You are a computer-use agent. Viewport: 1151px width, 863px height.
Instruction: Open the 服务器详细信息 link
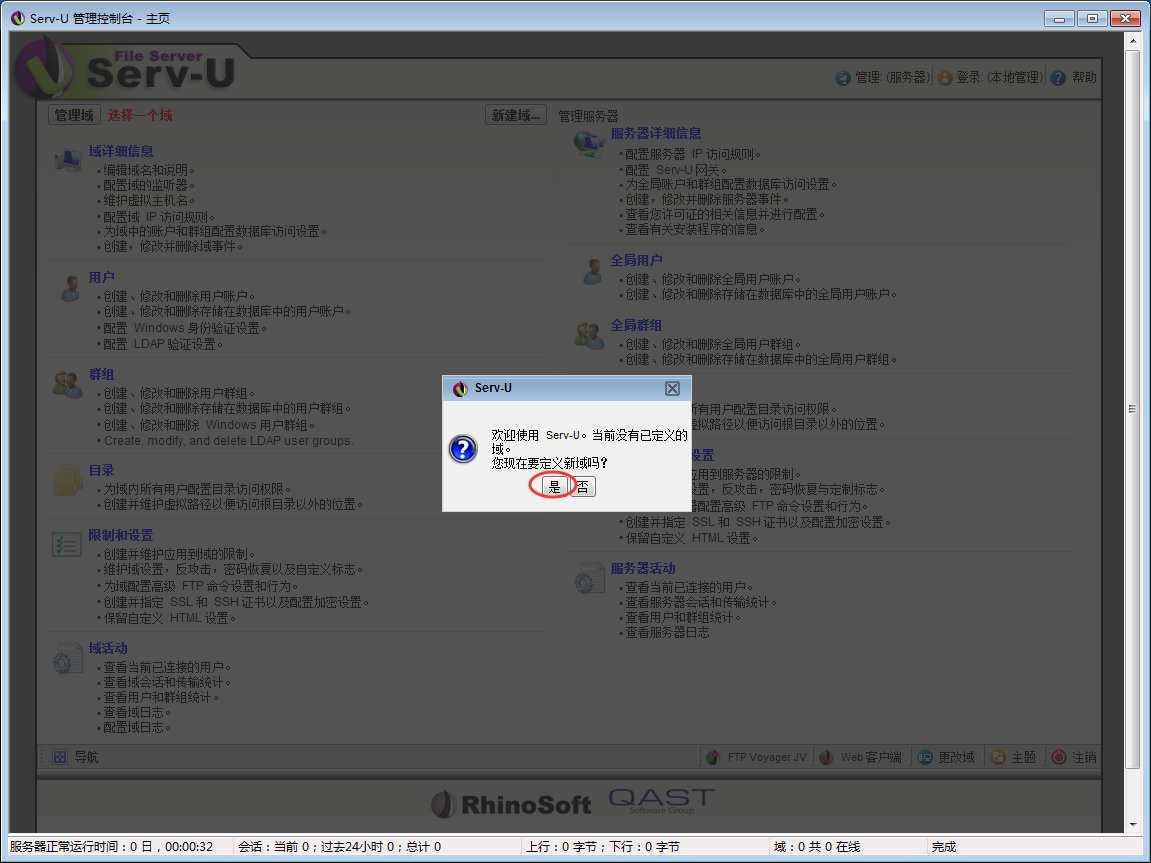pyautogui.click(x=656, y=134)
